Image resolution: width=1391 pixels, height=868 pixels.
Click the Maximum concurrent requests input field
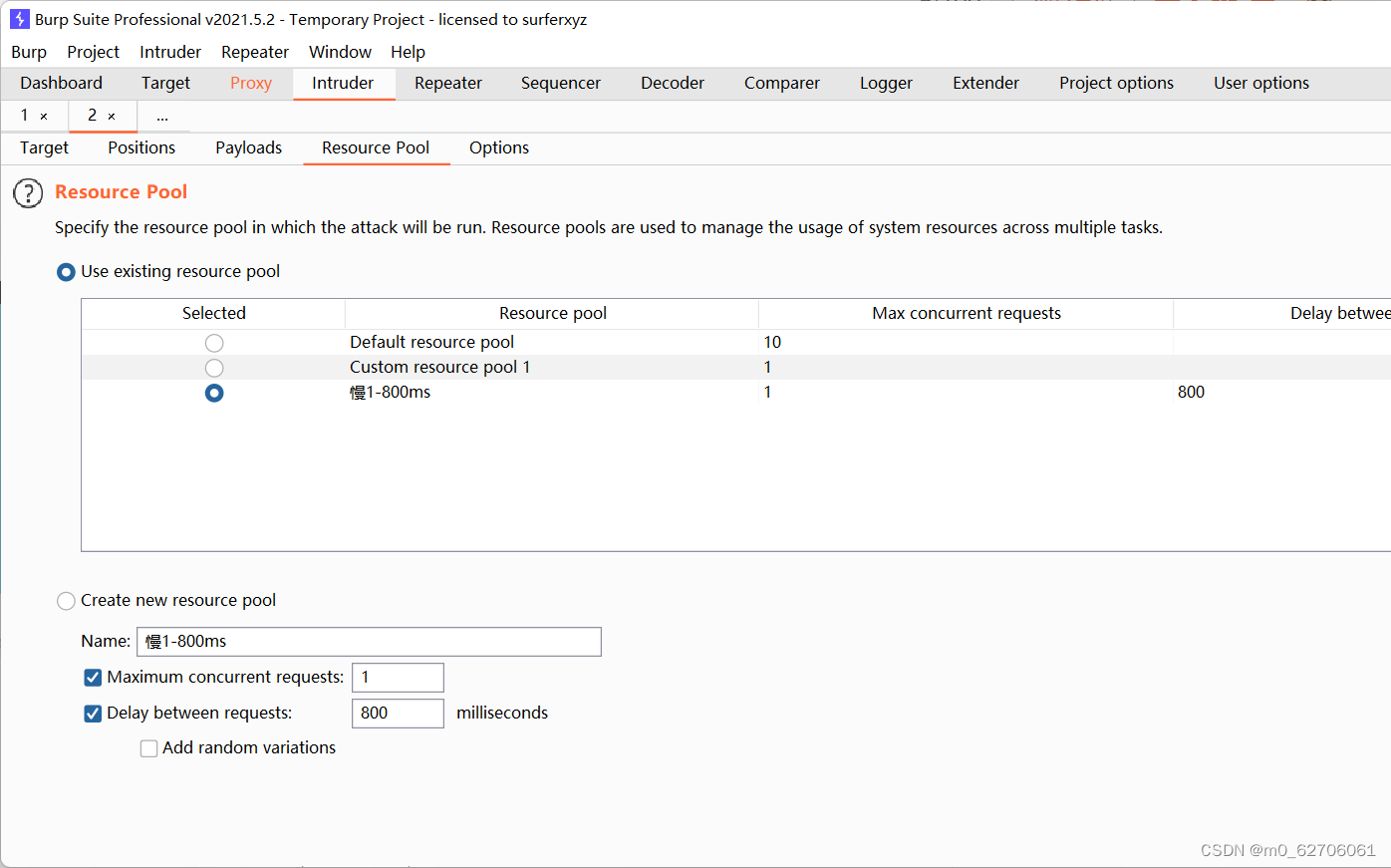(398, 678)
